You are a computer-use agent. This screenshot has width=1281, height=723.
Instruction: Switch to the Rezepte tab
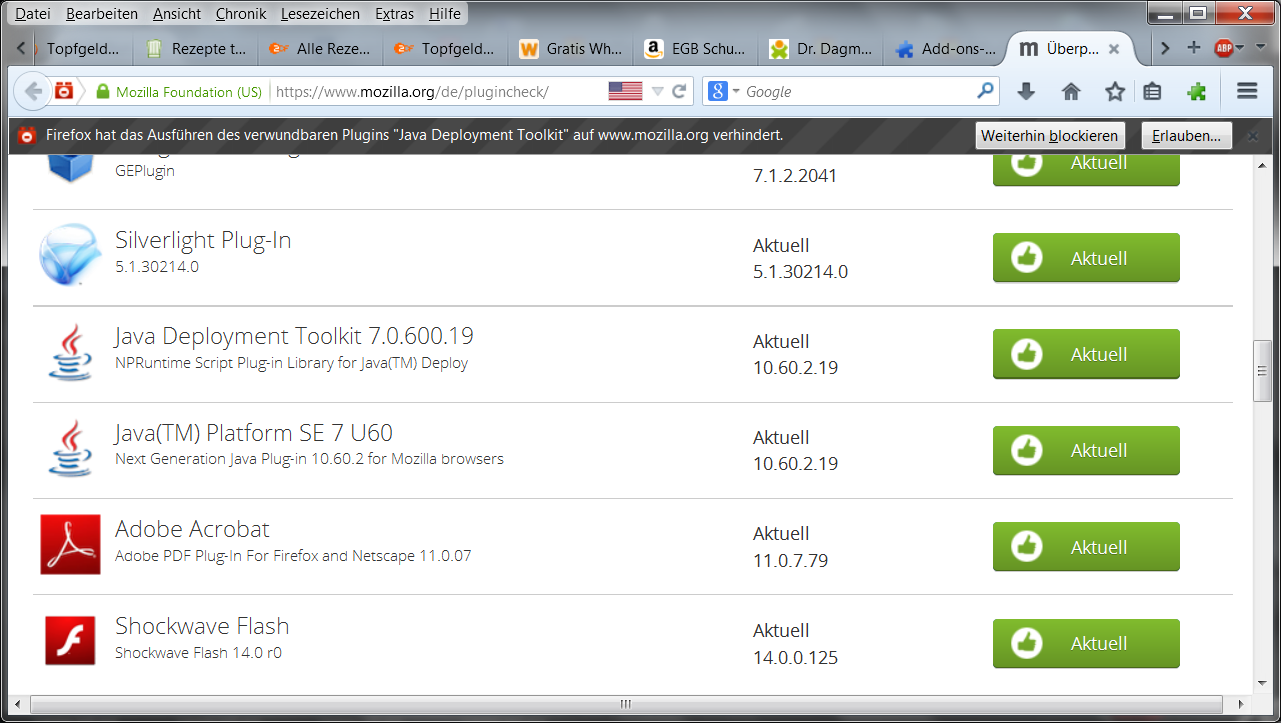click(196, 48)
